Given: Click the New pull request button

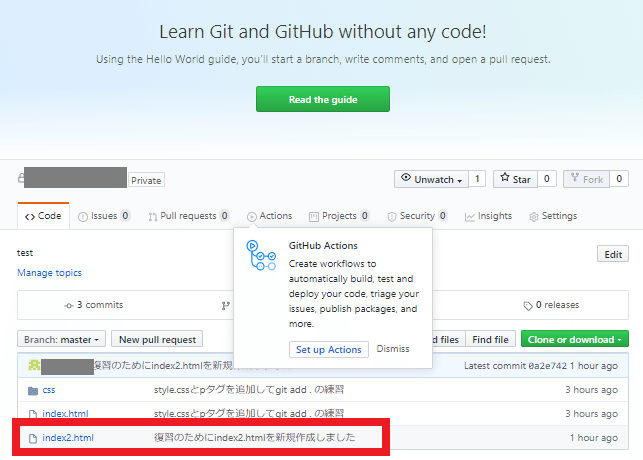Looking at the screenshot, I should [x=157, y=339].
